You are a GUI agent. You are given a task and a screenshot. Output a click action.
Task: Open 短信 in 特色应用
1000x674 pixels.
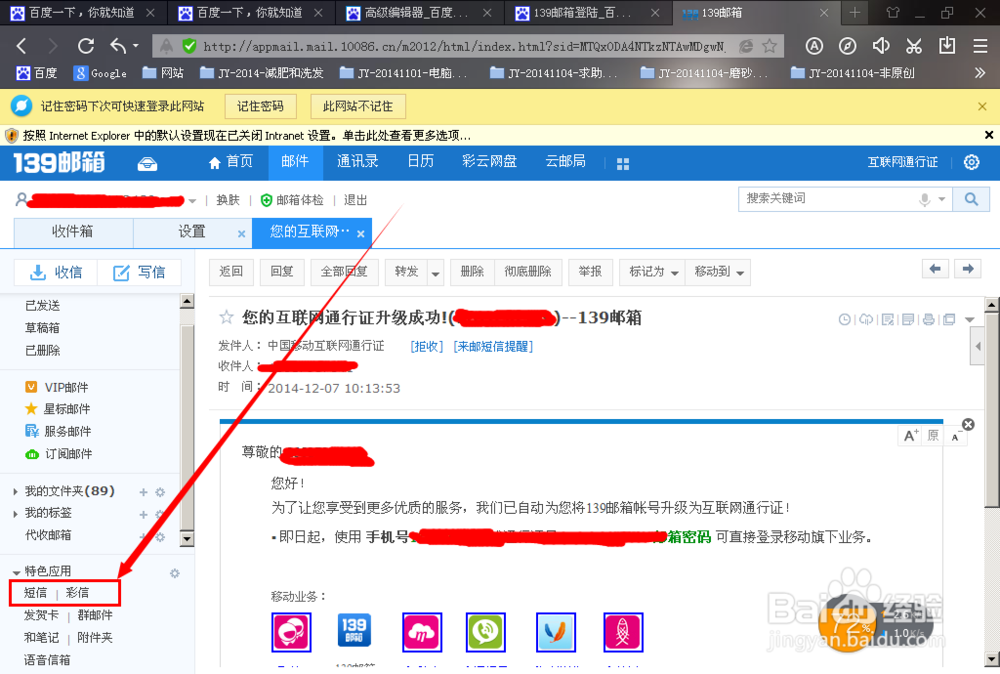[35, 593]
